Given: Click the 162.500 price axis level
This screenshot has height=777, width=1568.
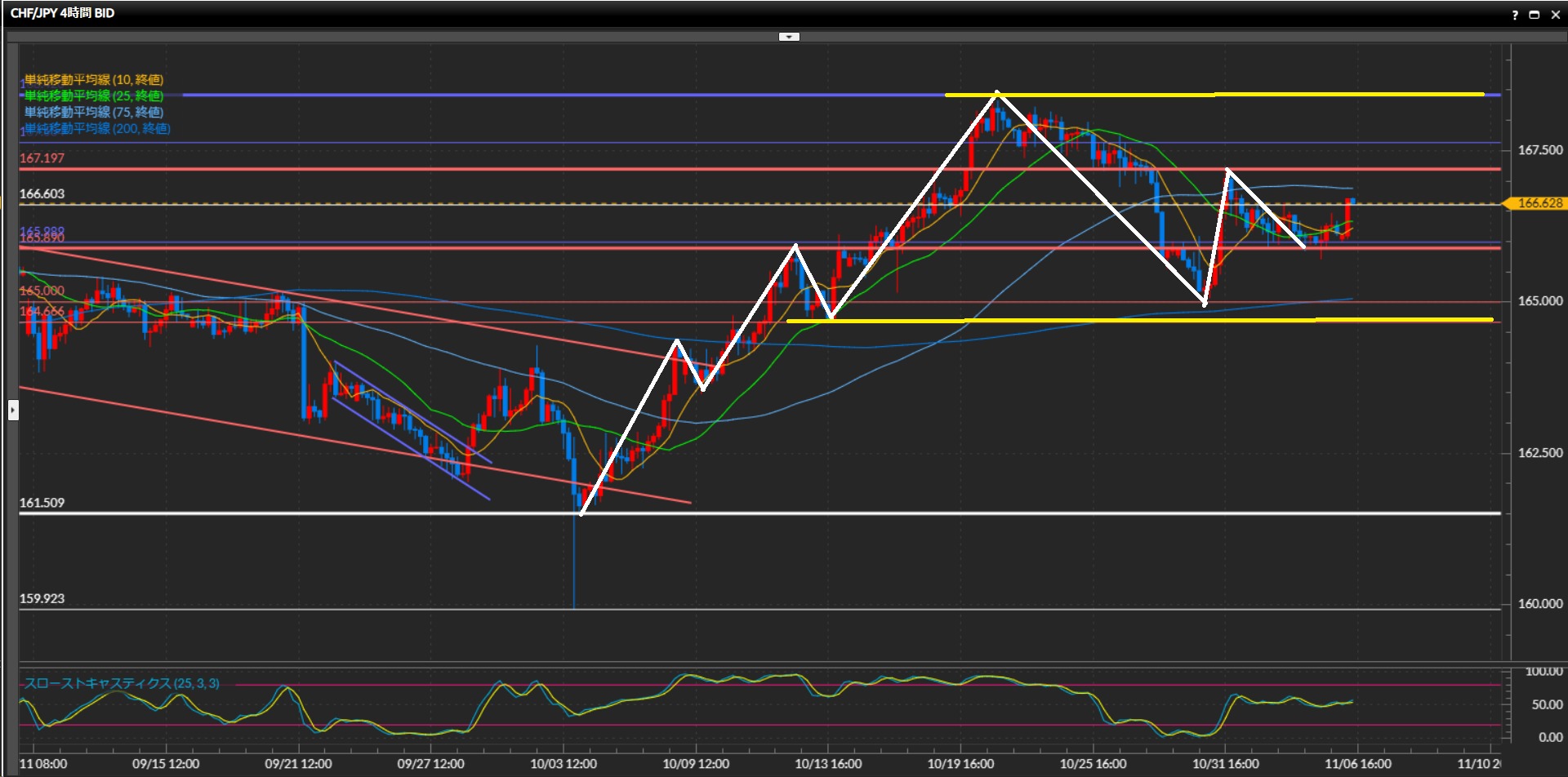Looking at the screenshot, I should [x=1539, y=453].
